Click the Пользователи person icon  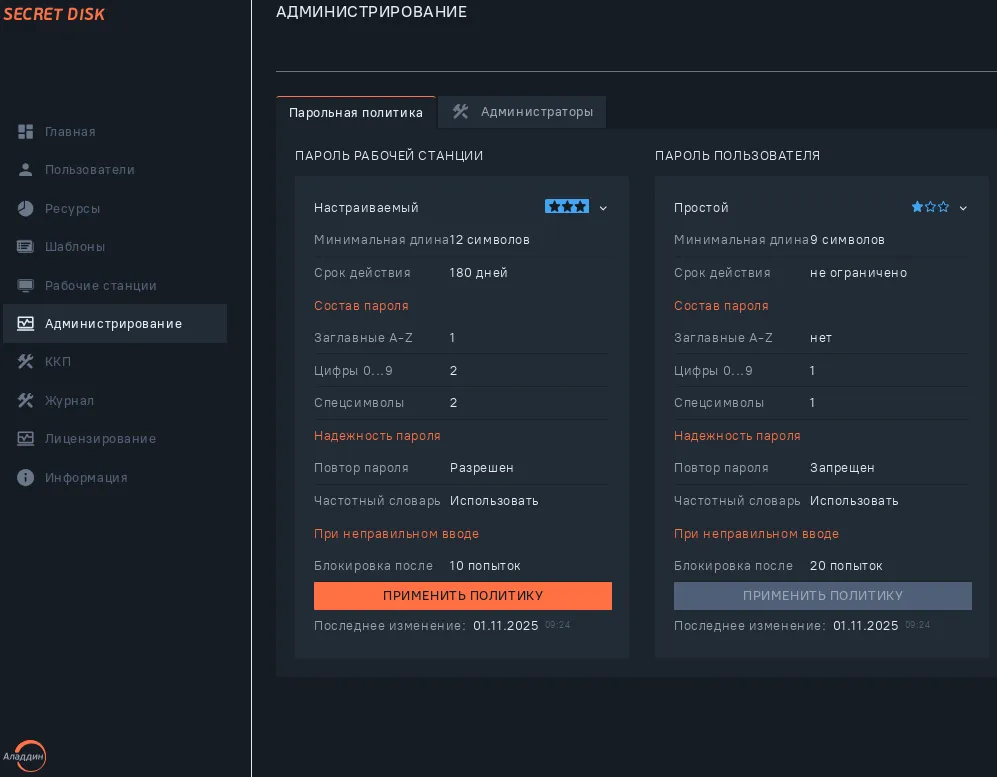coord(25,170)
